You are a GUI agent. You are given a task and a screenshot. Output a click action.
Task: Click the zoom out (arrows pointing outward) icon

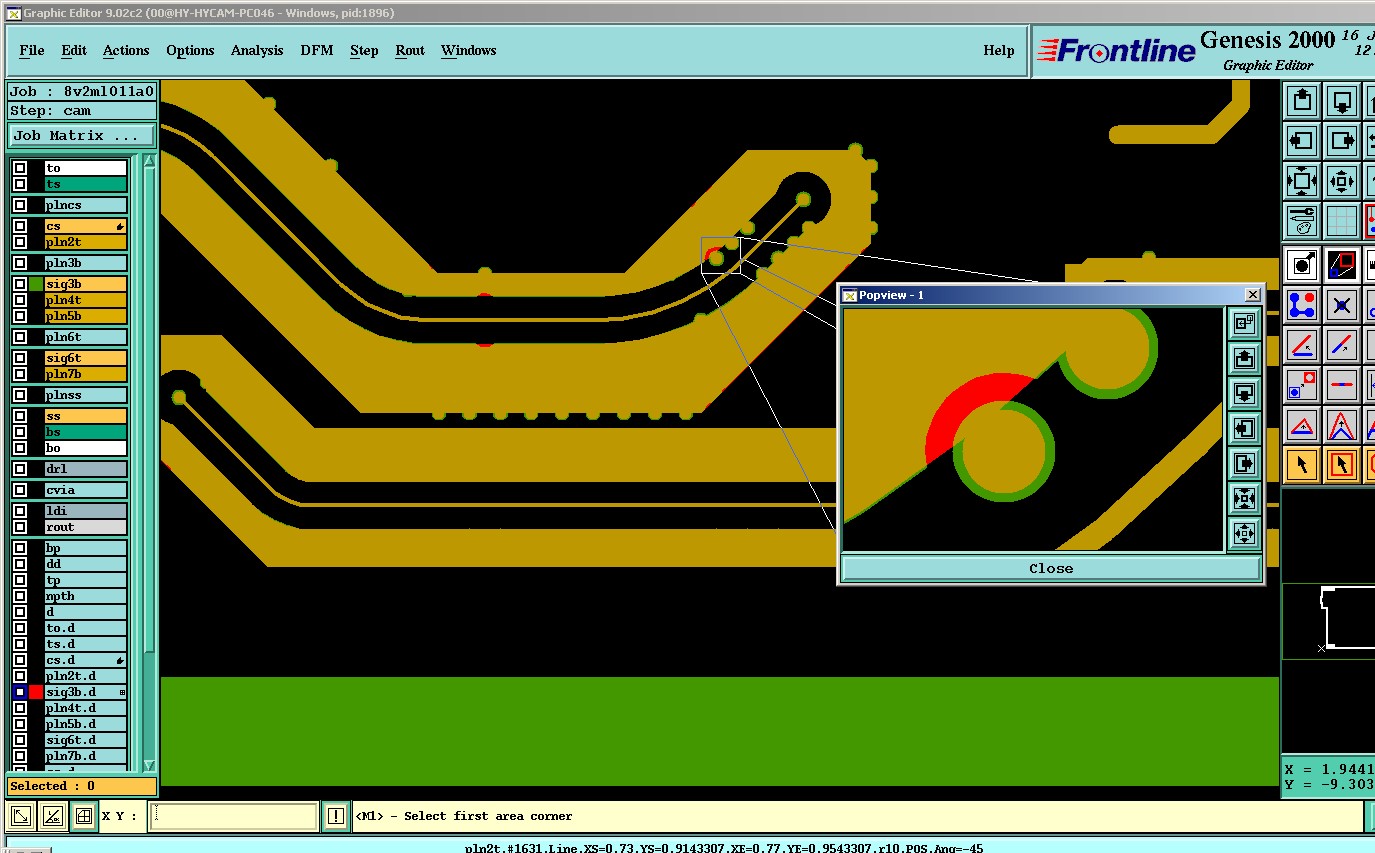(x=1341, y=181)
